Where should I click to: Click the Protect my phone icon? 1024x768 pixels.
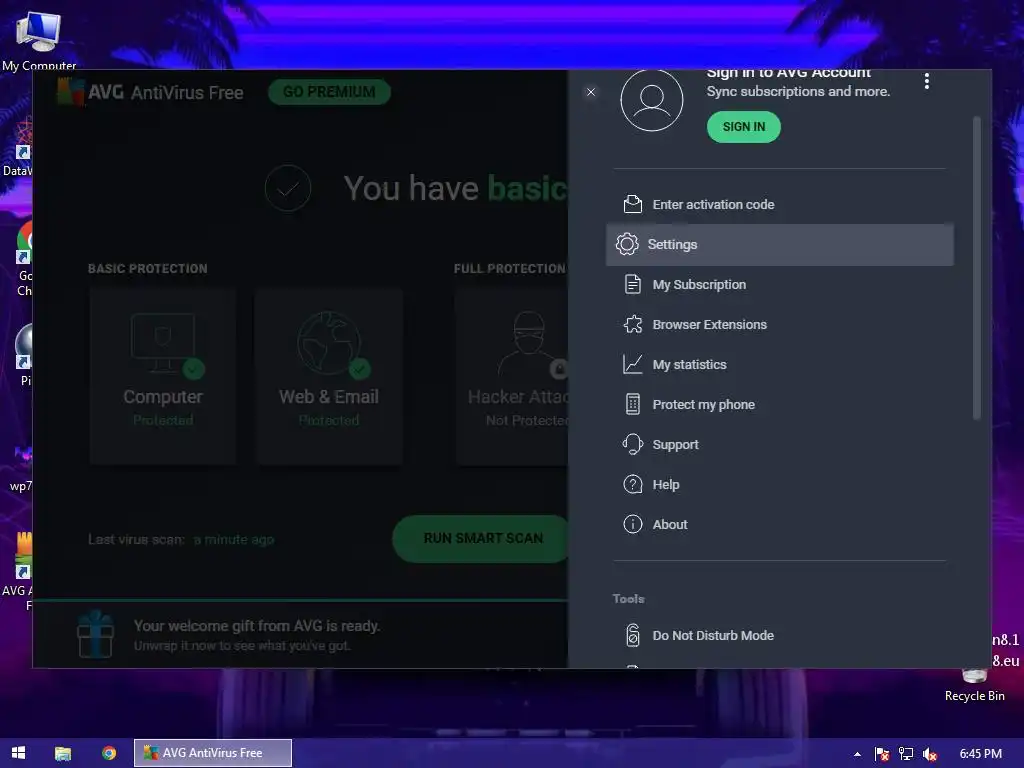(632, 404)
